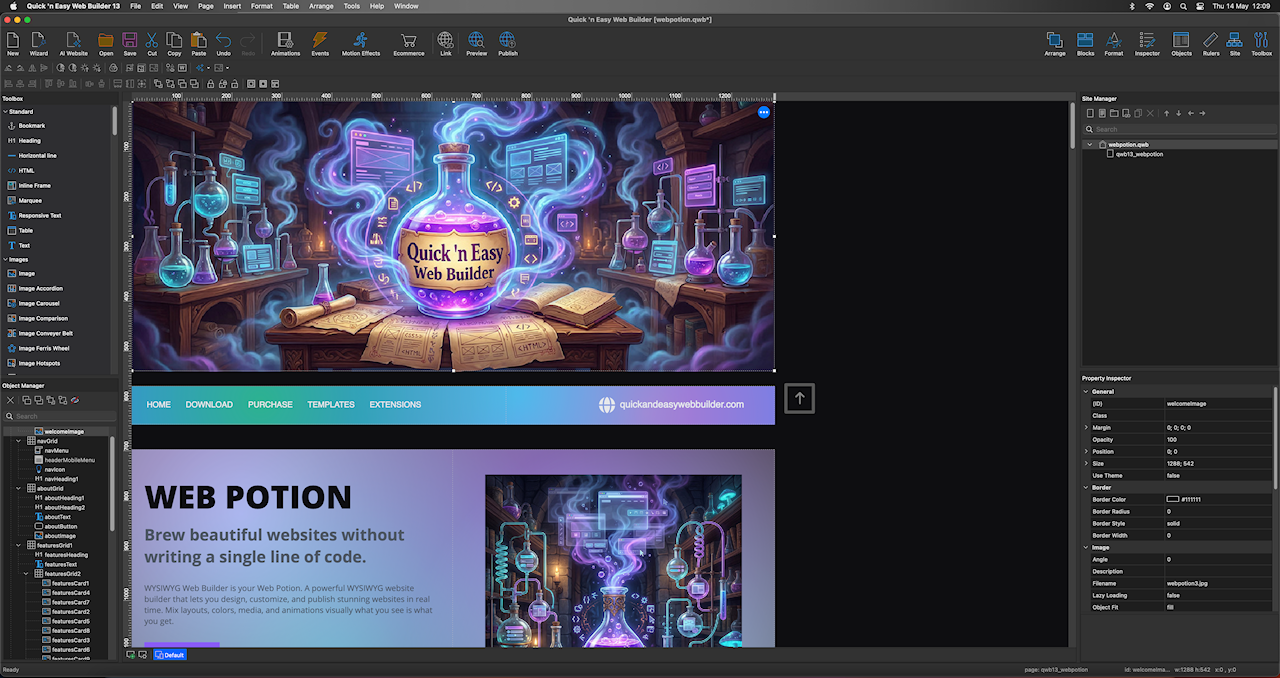Toggle the Objects panel
Viewport: 1280px width, 678px height.
[x=1181, y=43]
